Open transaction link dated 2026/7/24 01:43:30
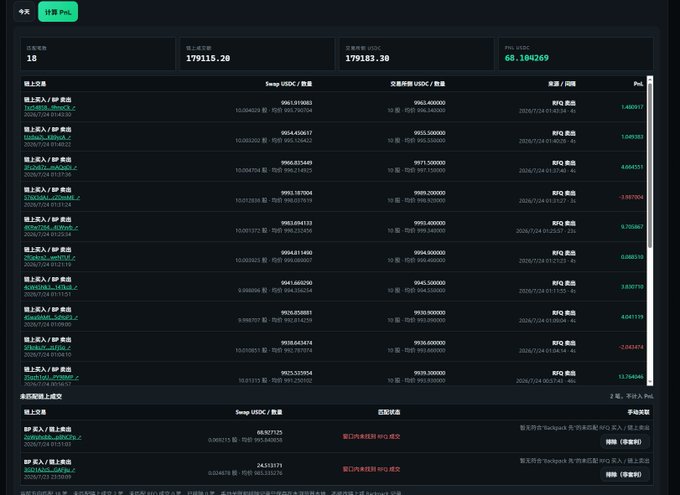This screenshot has width=680, height=495. pos(49,107)
